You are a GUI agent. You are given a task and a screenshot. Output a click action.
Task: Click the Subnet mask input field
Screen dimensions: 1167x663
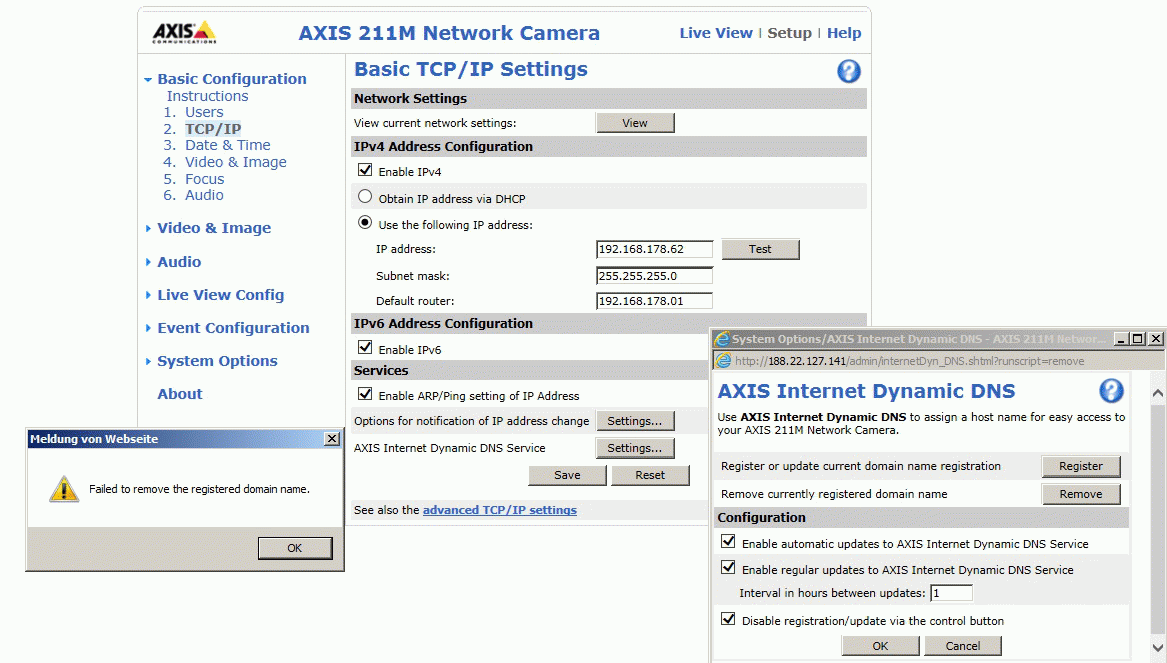(x=654, y=276)
